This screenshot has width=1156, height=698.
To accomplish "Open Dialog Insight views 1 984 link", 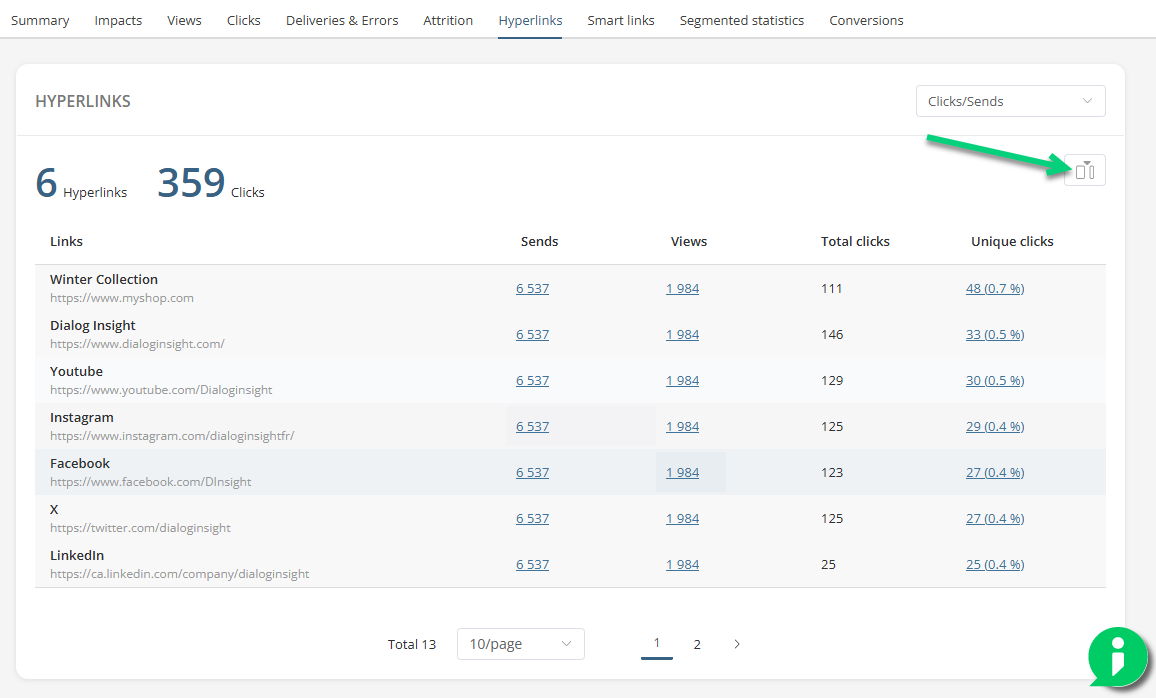I will click(683, 335).
